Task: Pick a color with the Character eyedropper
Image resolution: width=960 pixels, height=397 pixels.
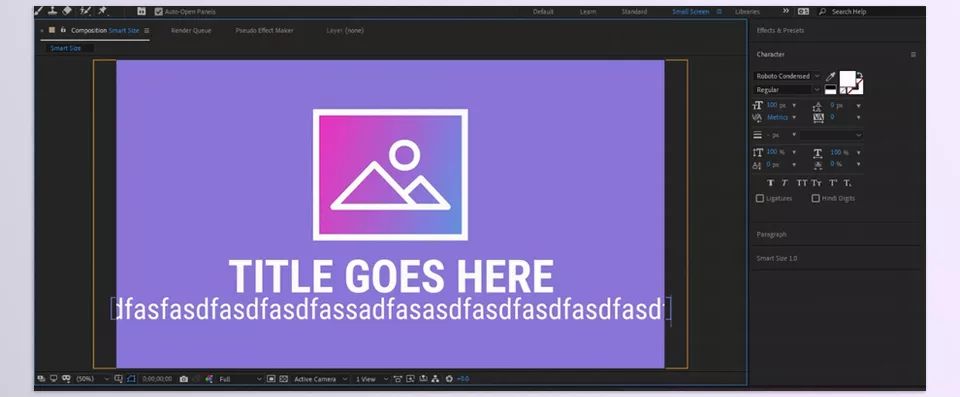Action: 831,77
